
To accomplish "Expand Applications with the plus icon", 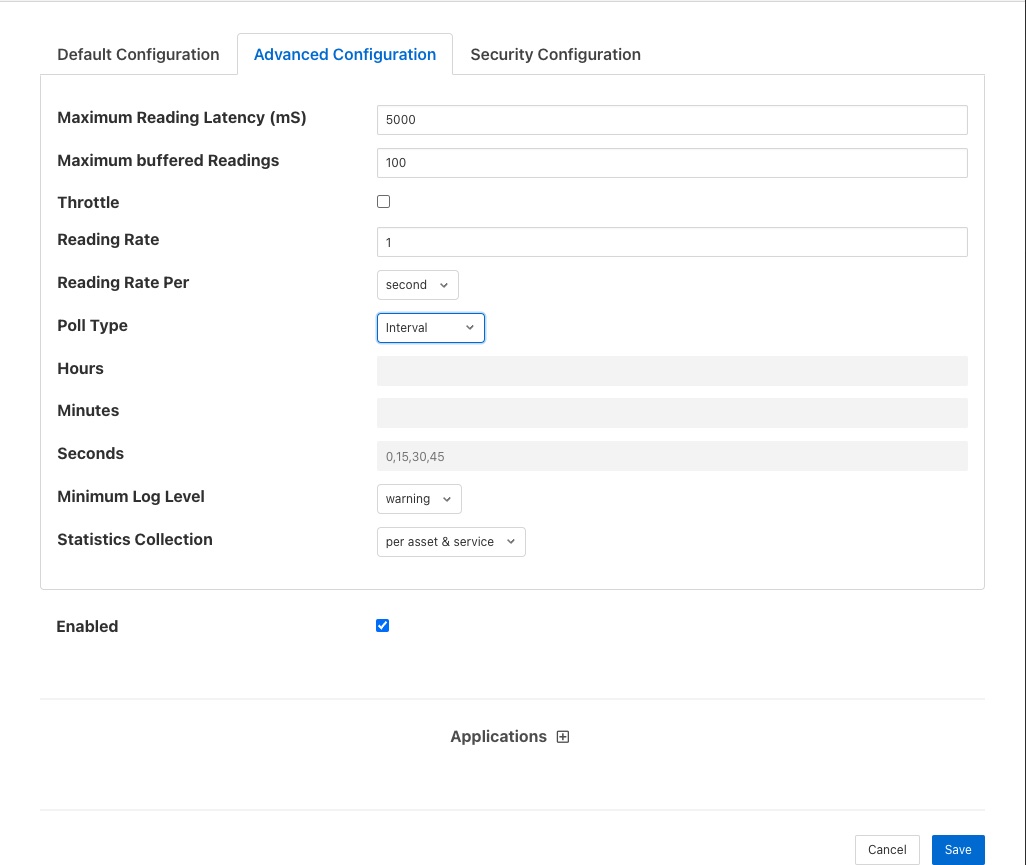I will coord(563,737).
